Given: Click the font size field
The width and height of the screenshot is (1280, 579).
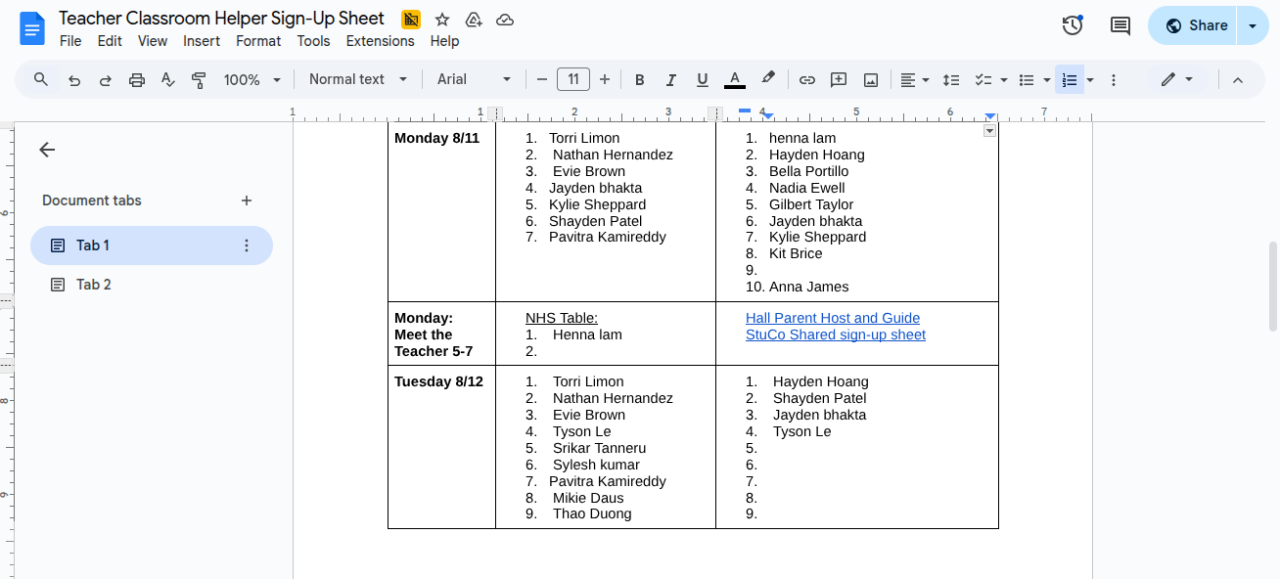Looking at the screenshot, I should (x=573, y=79).
